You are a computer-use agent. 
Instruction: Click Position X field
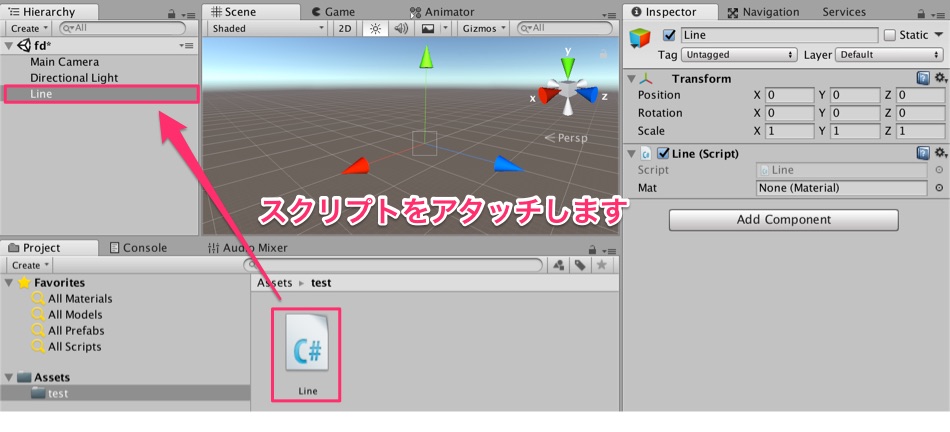click(x=790, y=95)
